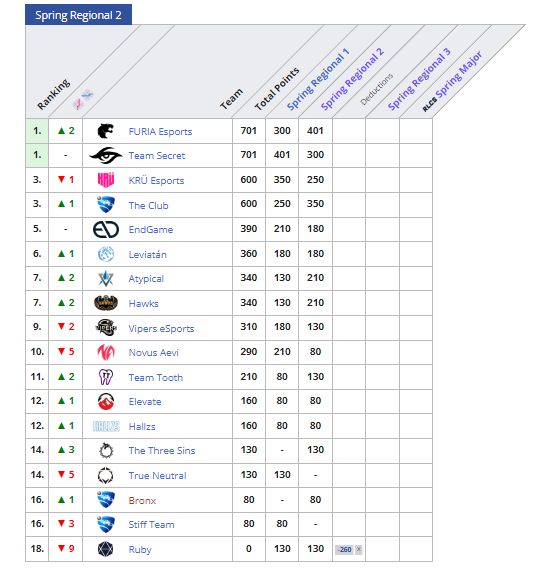
Task: Click the -260 deduction badge
Action: [345, 550]
